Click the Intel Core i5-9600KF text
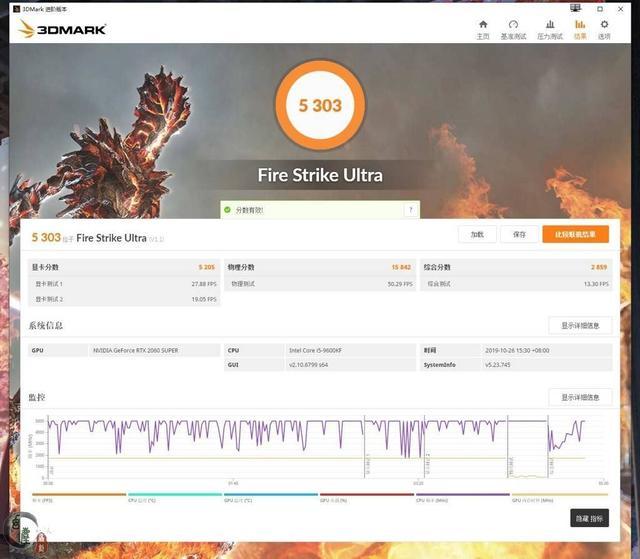 coord(315,350)
